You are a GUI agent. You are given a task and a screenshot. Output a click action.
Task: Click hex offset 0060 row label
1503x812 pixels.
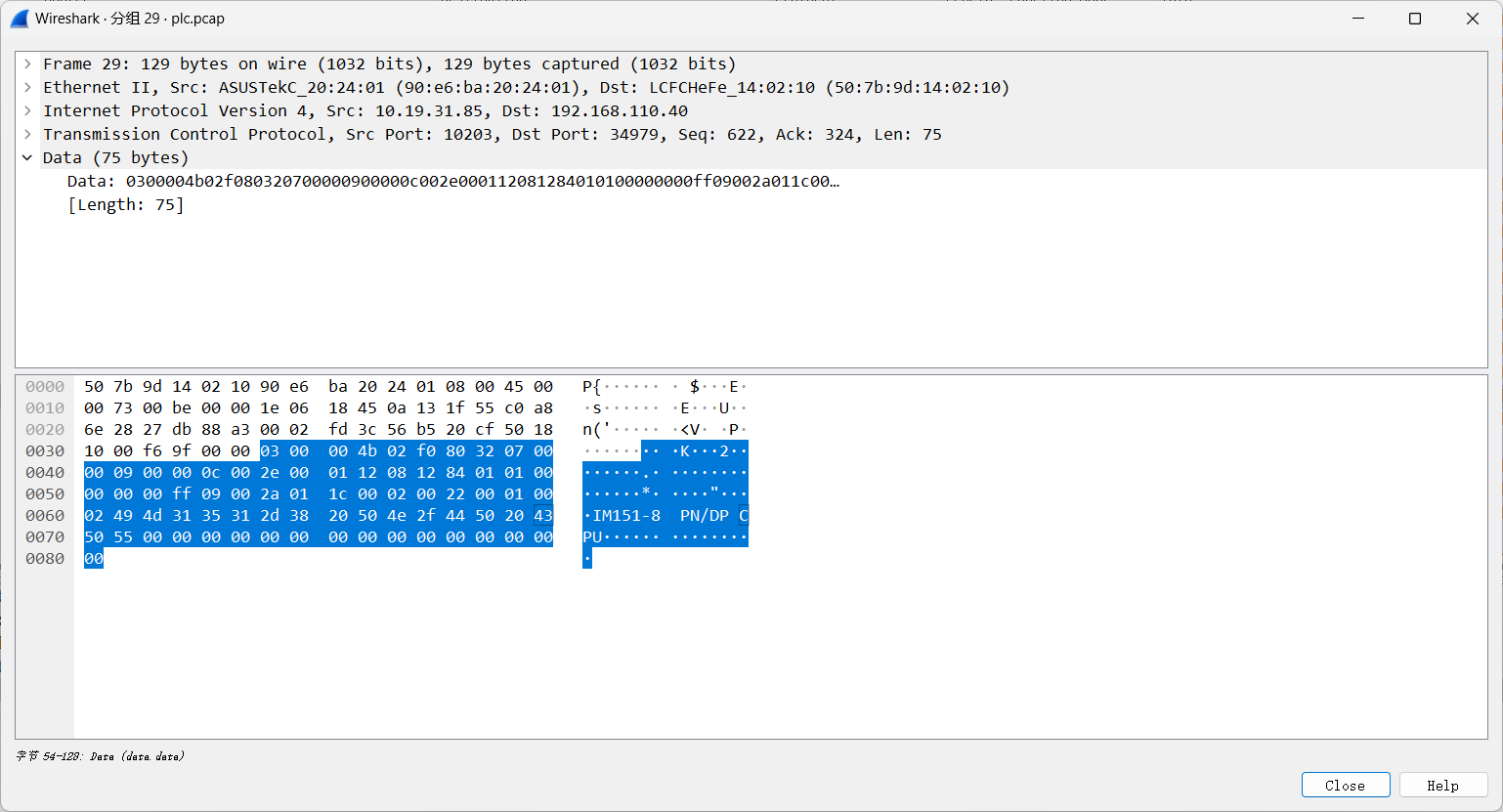tap(45, 516)
